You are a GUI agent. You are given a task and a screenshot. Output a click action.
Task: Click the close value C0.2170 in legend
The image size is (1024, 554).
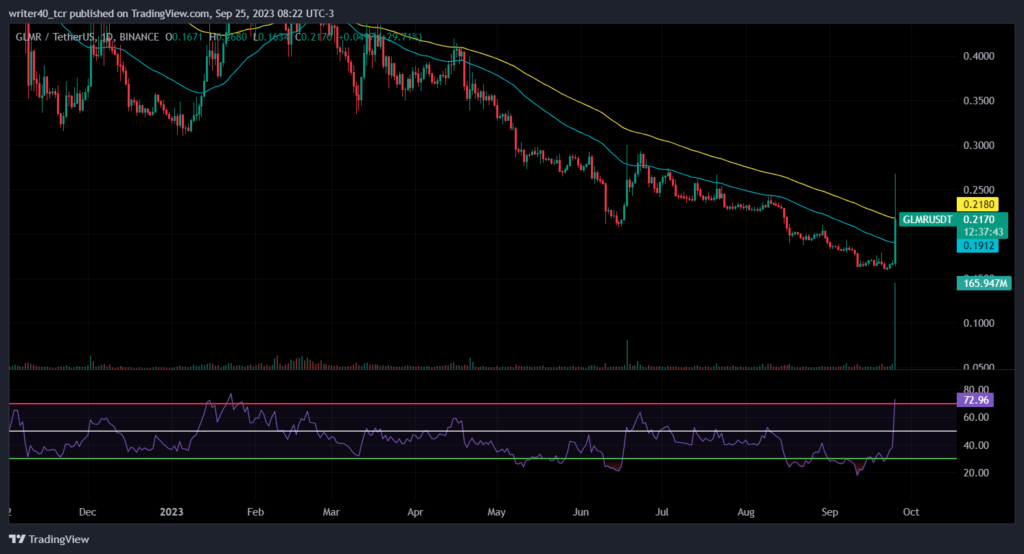[x=314, y=37]
